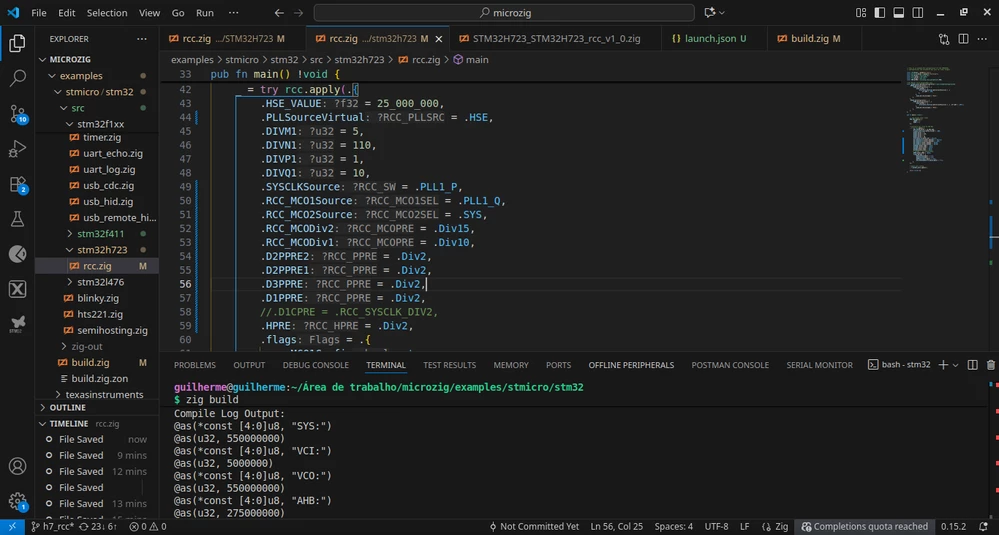This screenshot has height=535, width=999.
Task: Open the Extensions view with 2 badge
Action: (17, 185)
